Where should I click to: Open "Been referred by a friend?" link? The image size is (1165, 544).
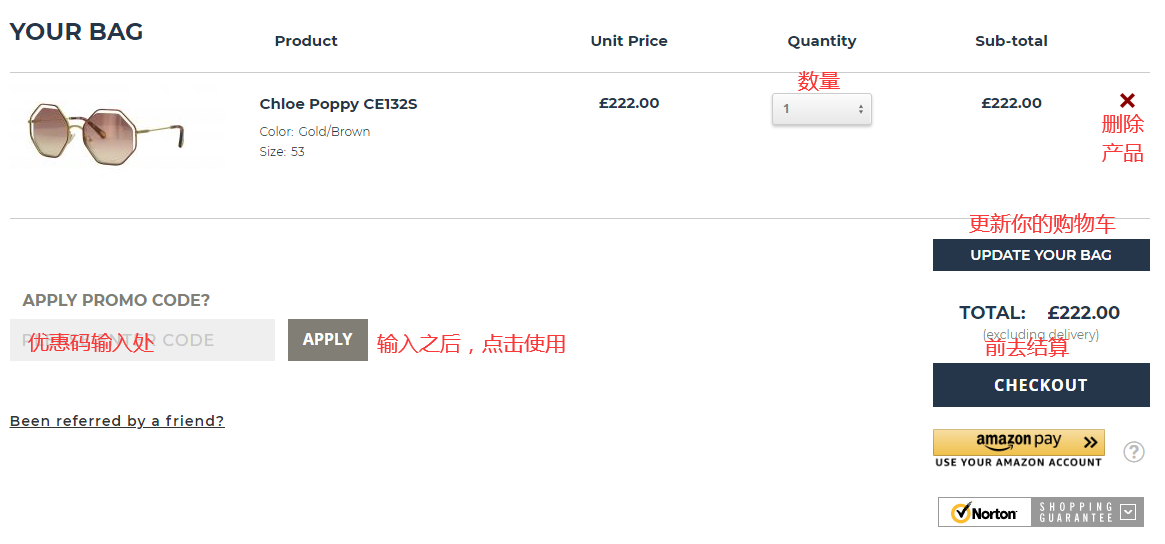[x=117, y=421]
